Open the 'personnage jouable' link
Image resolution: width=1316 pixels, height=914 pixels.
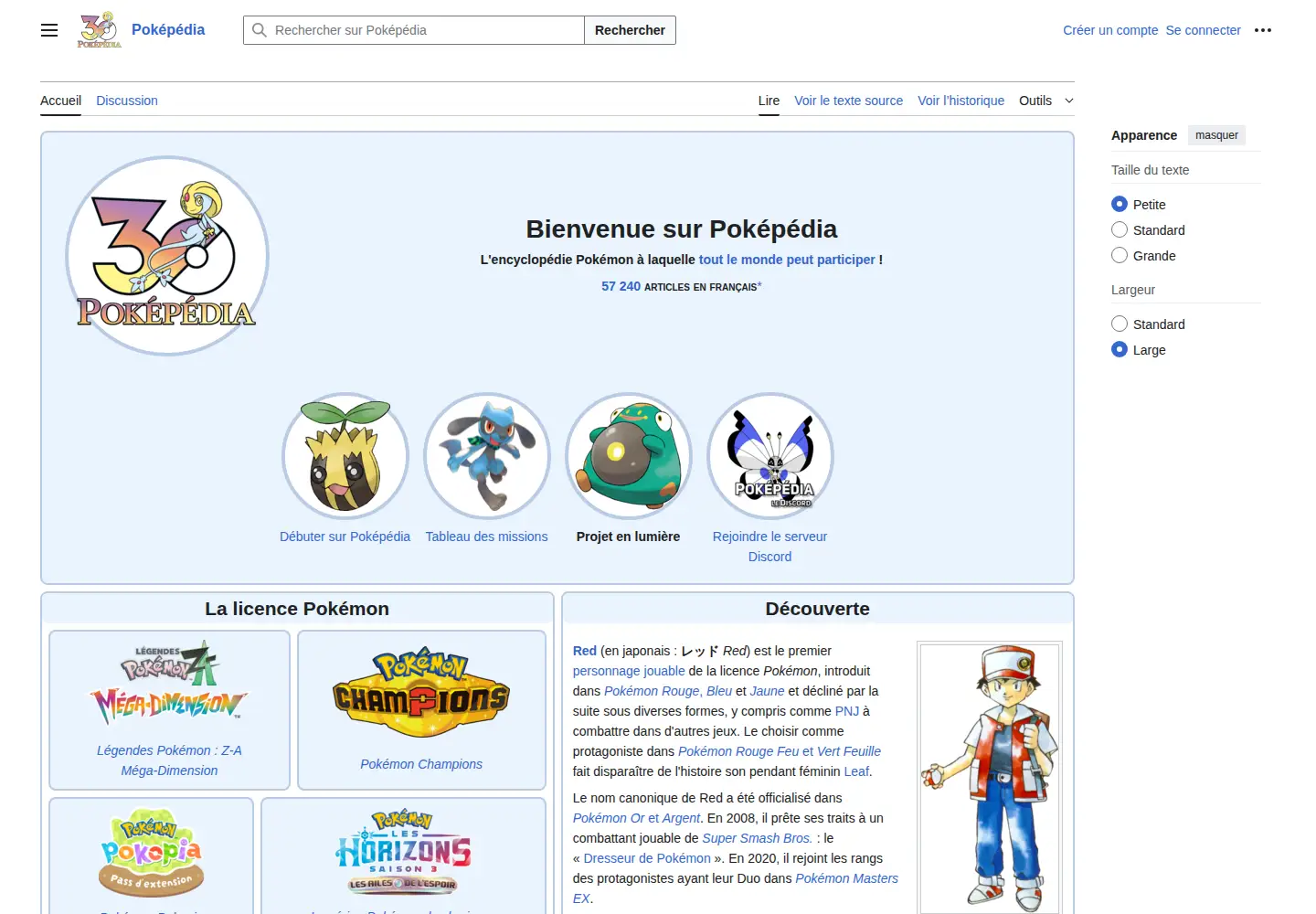tap(629, 671)
